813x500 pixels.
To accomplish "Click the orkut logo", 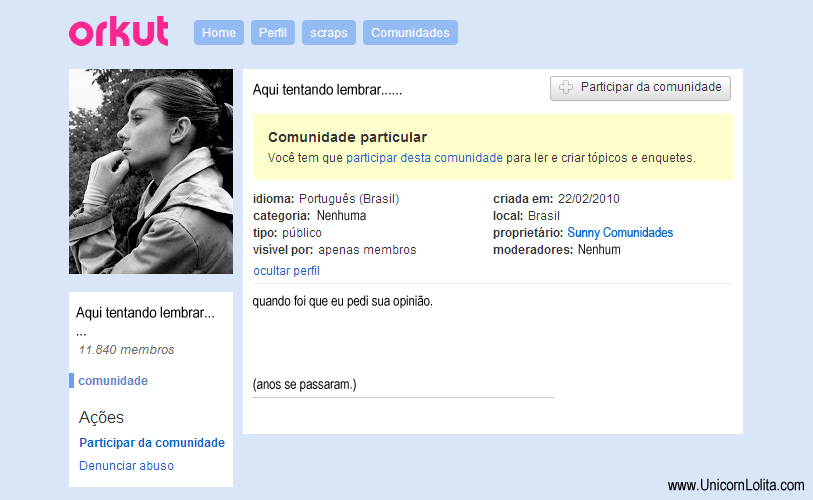I will click(x=119, y=32).
